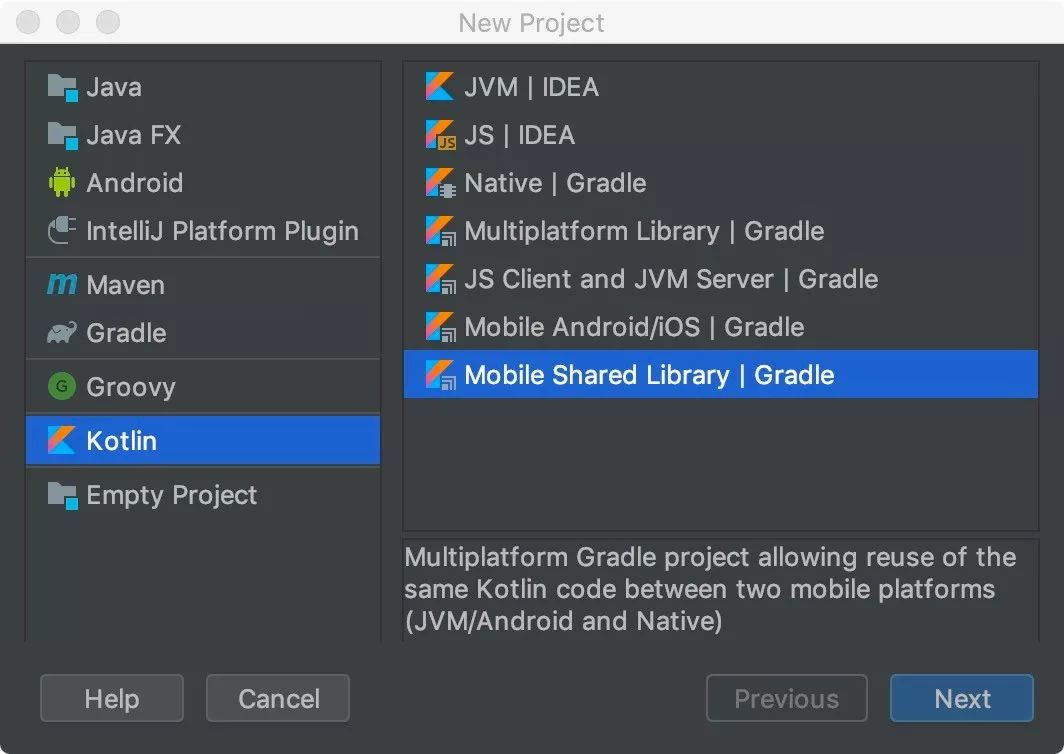Click the Previous button
The image size is (1064, 754).
(x=786, y=698)
